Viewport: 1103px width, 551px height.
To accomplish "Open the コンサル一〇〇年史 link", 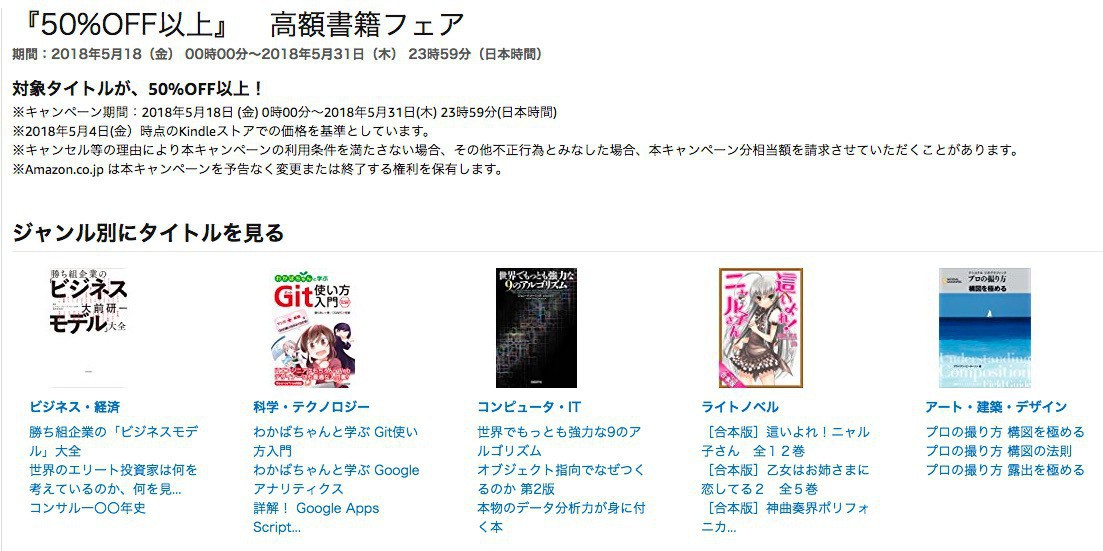I will 87,507.
